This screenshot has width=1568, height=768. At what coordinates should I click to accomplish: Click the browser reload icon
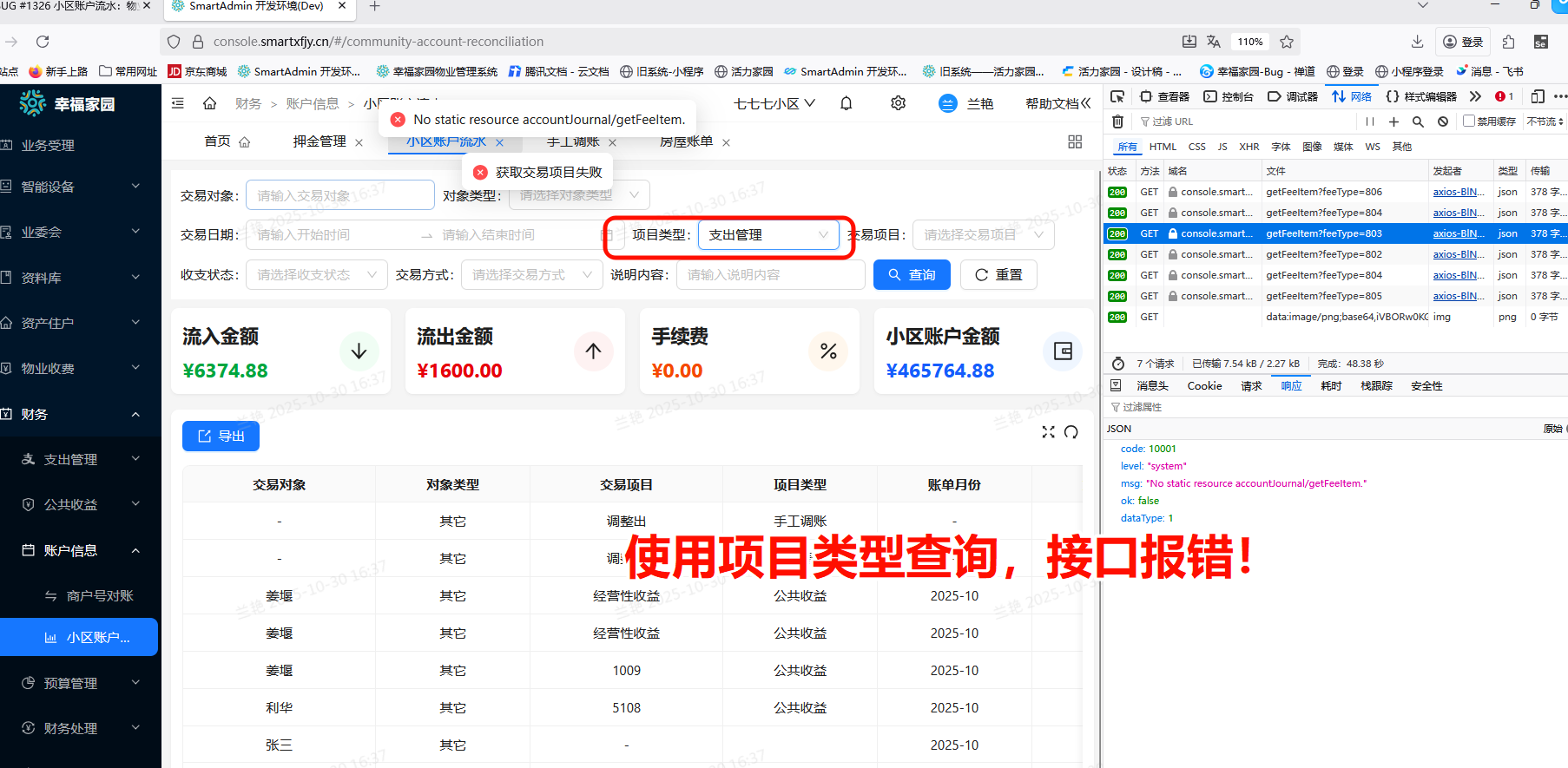[43, 42]
